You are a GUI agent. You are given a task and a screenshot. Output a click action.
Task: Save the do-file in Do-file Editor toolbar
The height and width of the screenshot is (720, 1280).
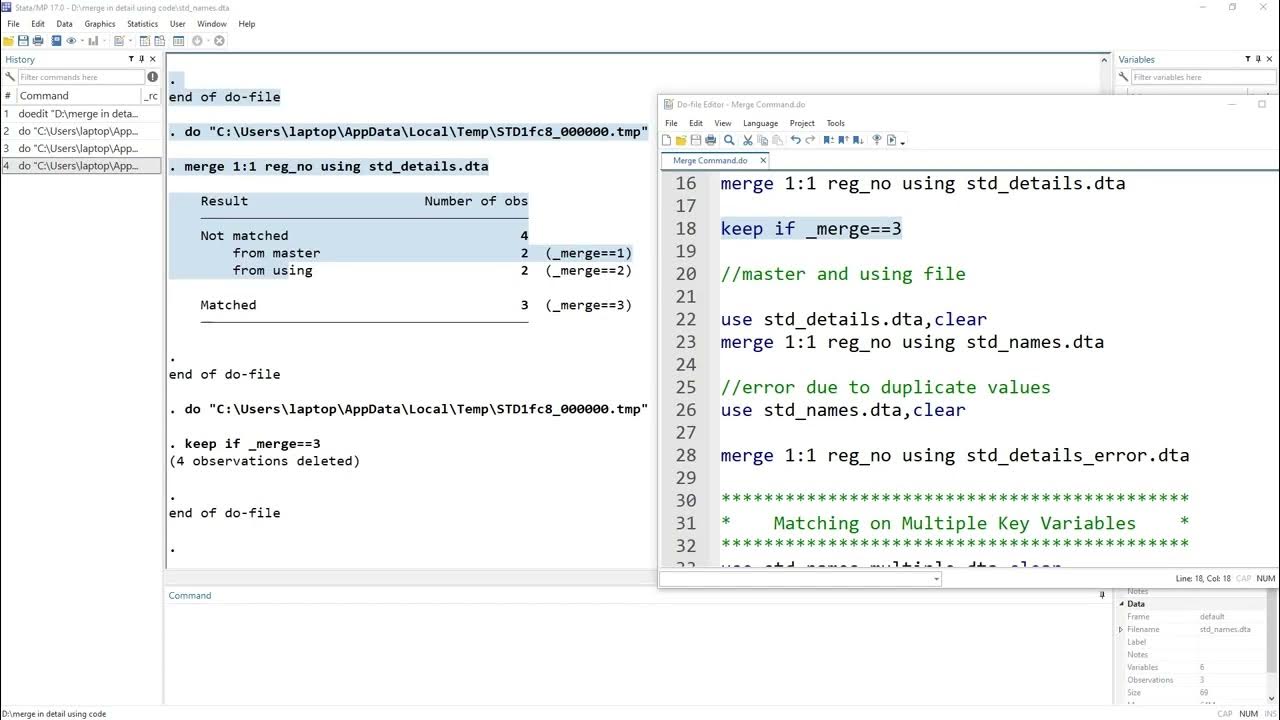pos(696,140)
